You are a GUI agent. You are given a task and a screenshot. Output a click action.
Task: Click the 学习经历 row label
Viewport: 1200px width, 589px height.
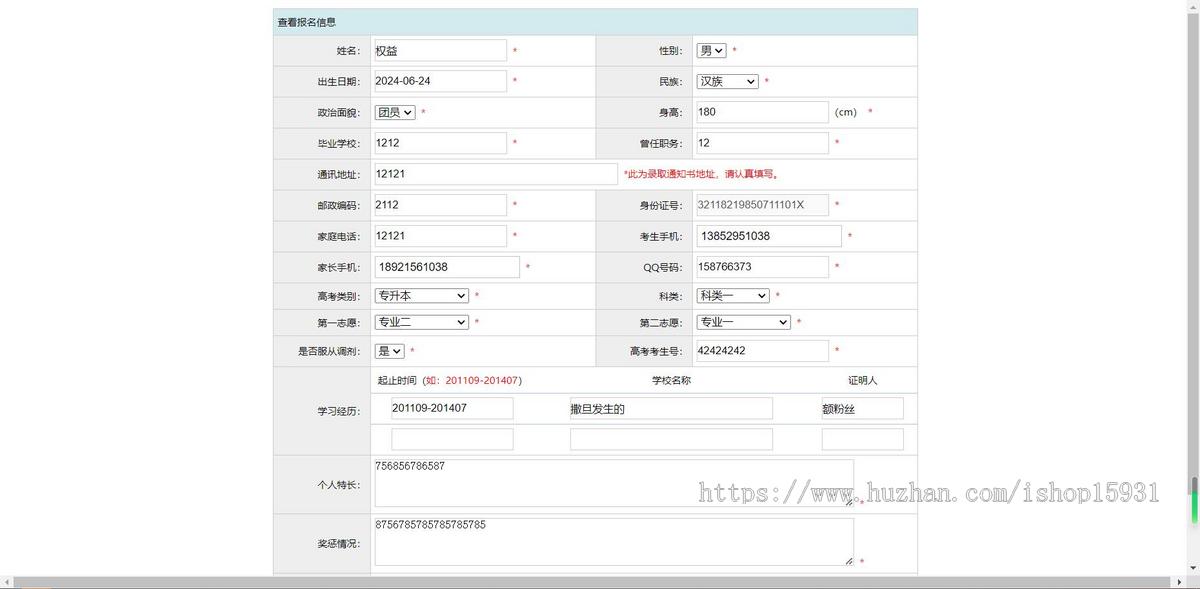click(x=338, y=411)
